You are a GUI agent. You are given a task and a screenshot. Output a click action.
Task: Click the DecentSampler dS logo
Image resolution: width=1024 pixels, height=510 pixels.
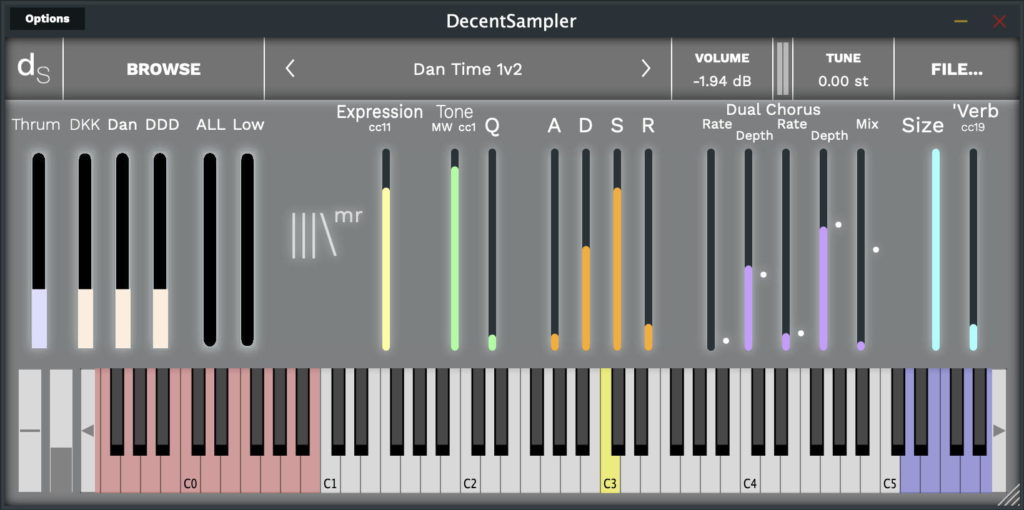33,69
